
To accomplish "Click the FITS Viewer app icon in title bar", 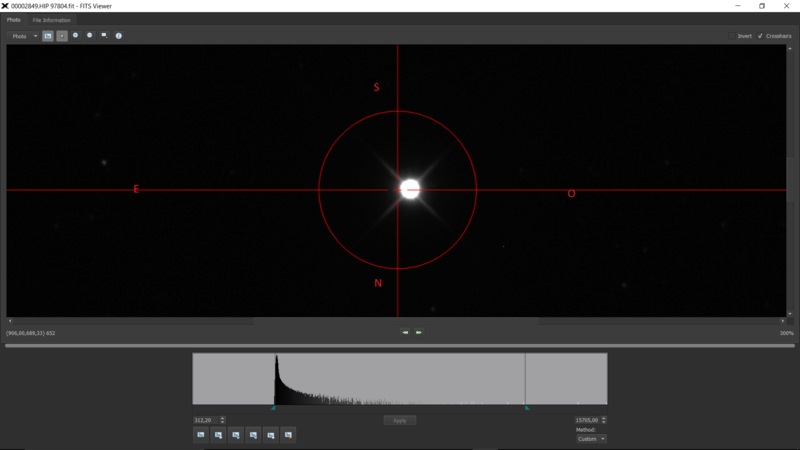I will 5,6.
